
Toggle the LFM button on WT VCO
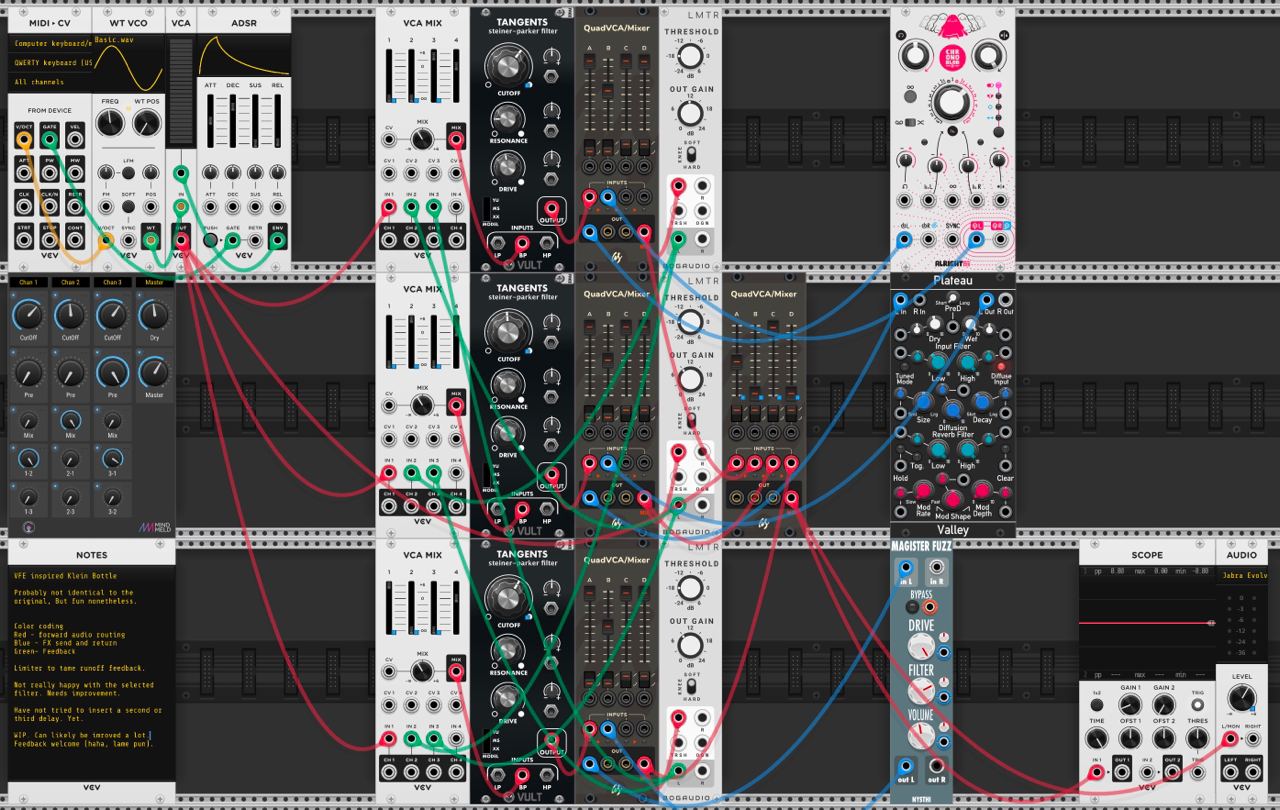coord(129,173)
